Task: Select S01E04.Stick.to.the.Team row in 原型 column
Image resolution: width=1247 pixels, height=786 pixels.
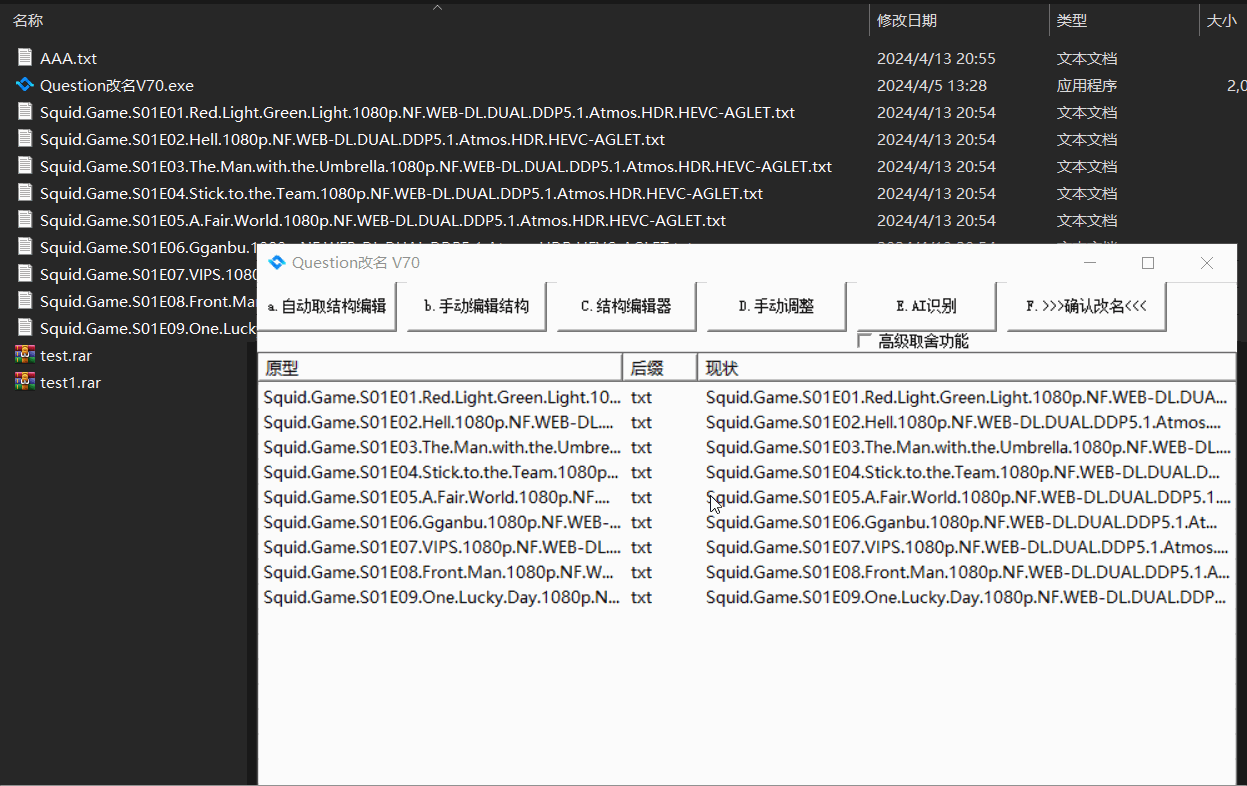Action: 442,472
